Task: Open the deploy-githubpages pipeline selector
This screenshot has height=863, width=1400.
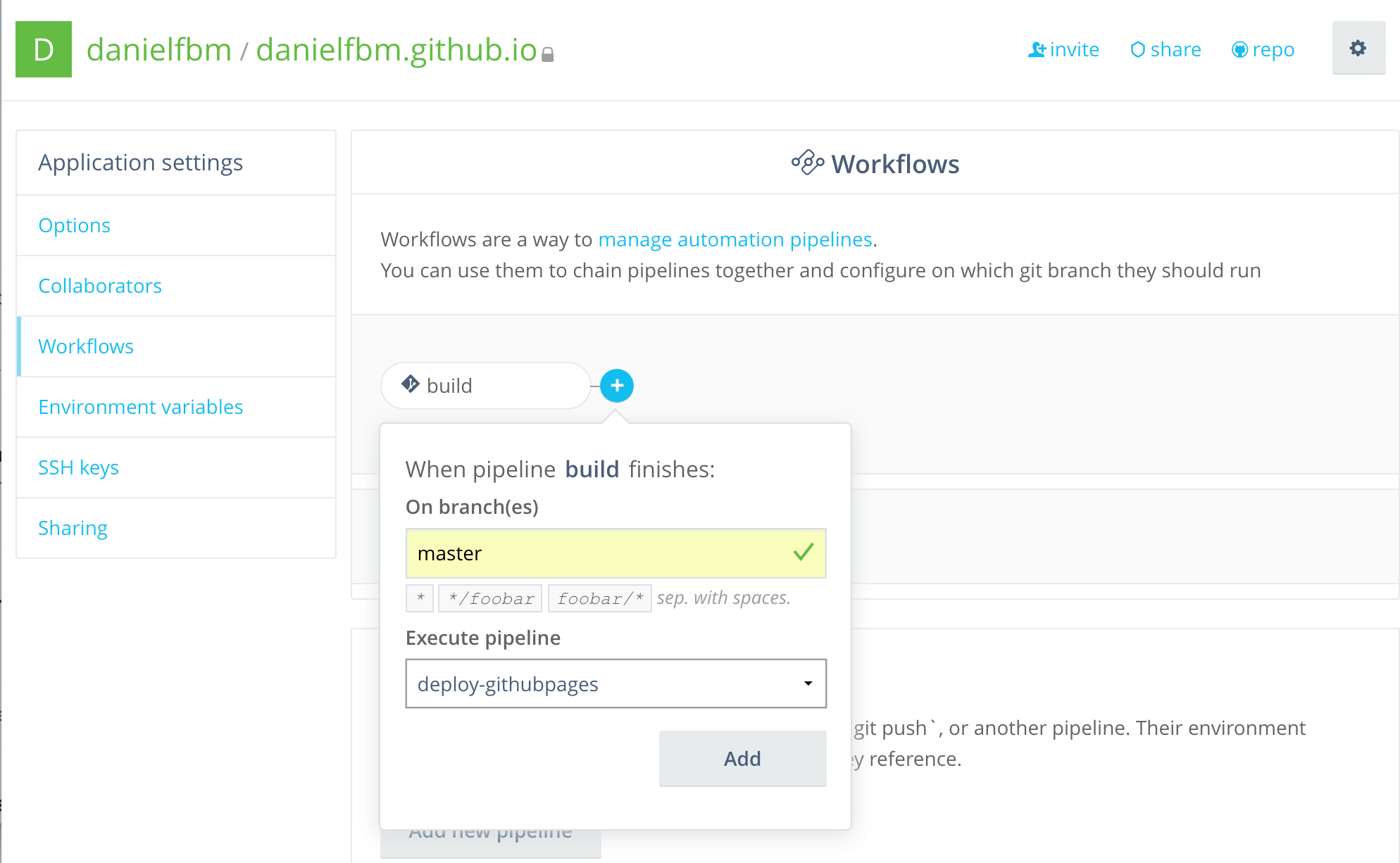Action: tap(617, 684)
